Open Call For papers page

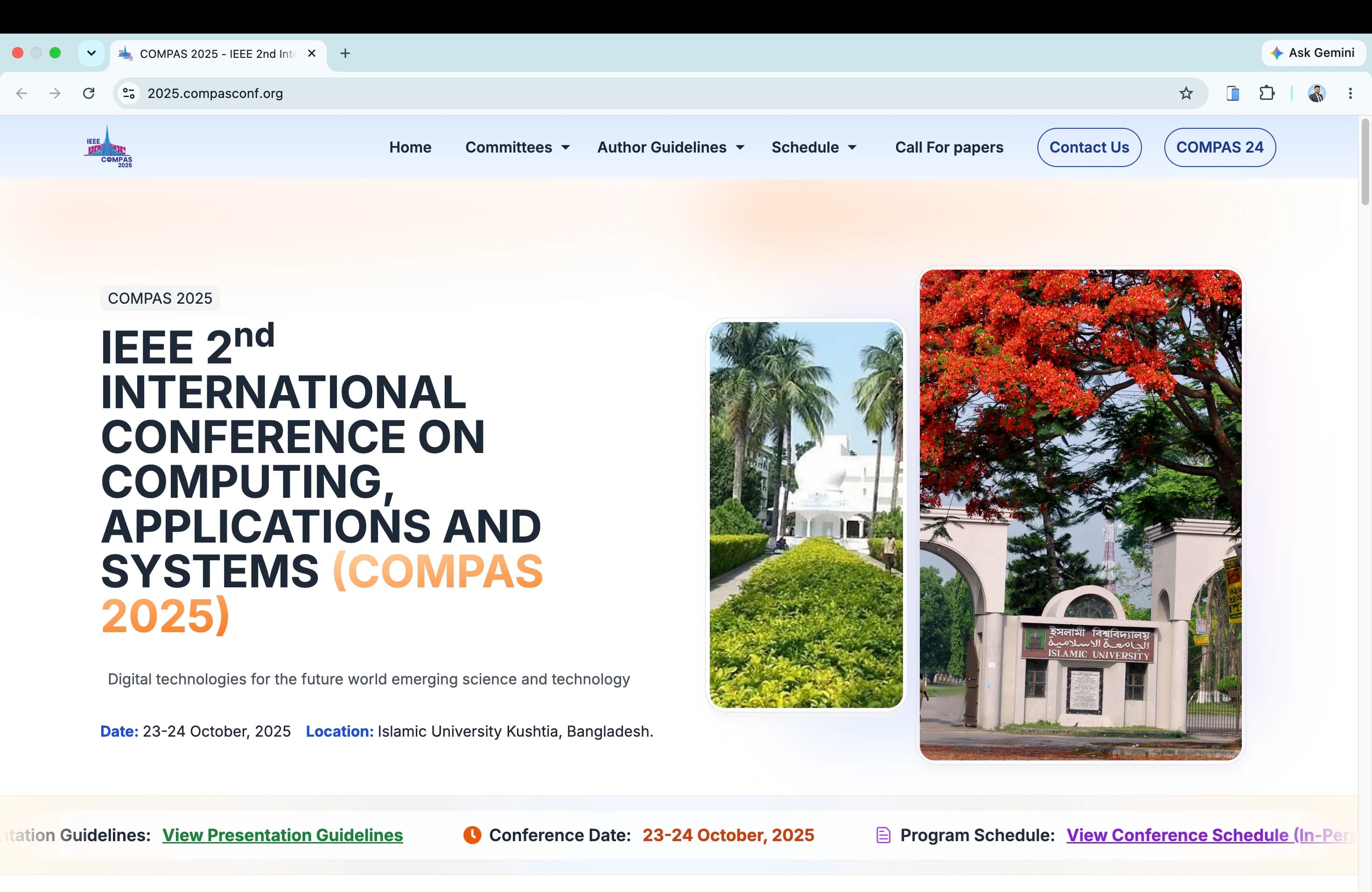(x=949, y=147)
